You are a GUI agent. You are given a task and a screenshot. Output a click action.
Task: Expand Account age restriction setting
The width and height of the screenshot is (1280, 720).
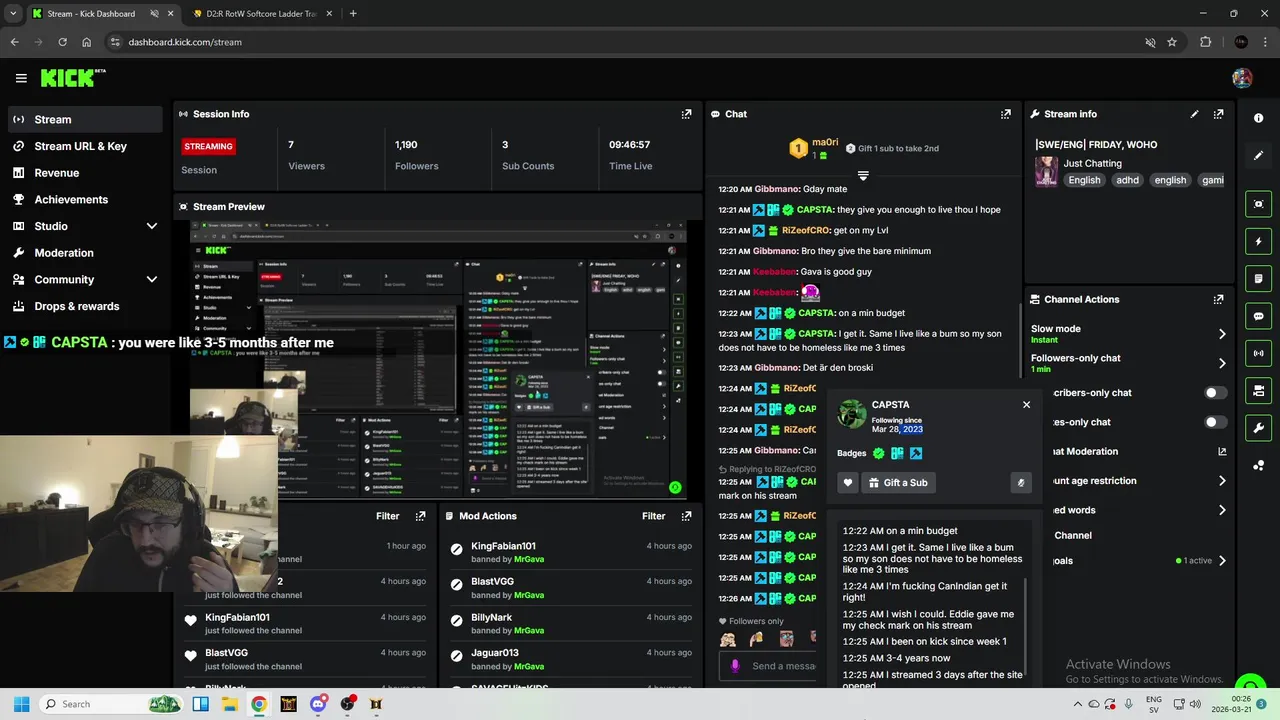1222,481
